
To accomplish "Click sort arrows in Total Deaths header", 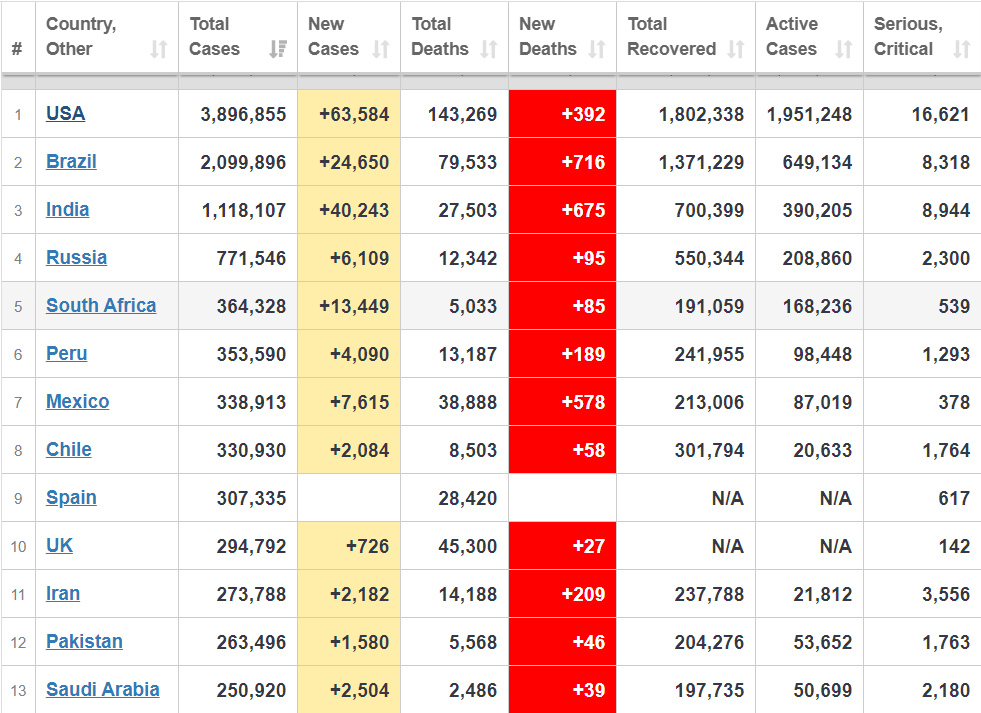I will click(x=489, y=49).
